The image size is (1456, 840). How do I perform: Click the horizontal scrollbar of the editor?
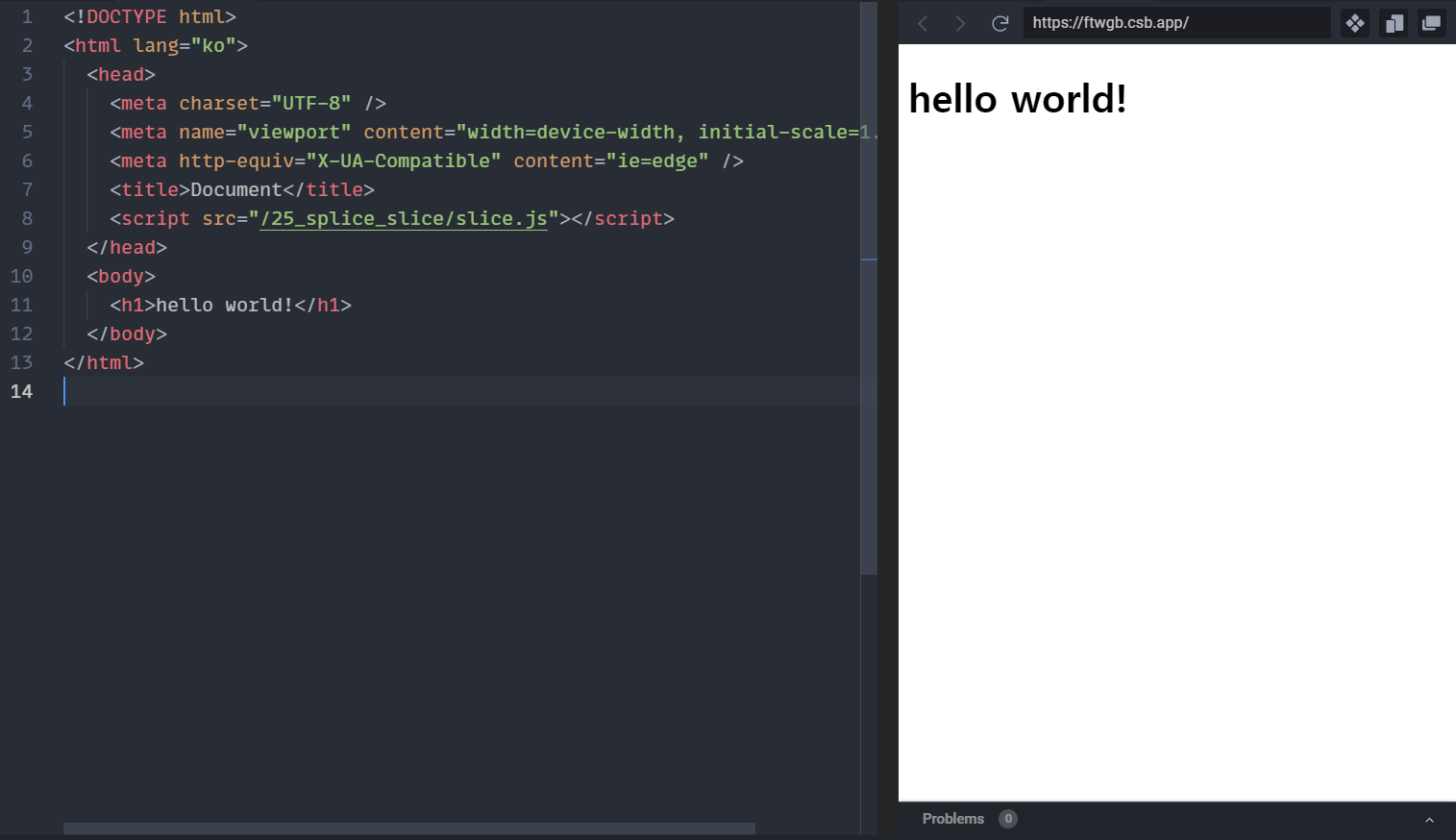(x=408, y=828)
